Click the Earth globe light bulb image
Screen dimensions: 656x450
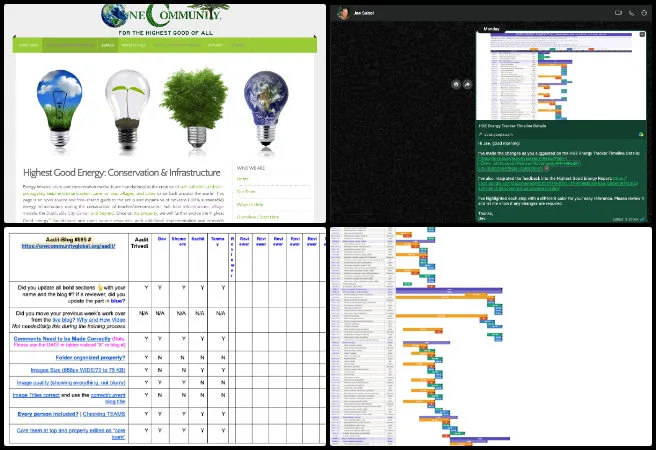point(266,108)
